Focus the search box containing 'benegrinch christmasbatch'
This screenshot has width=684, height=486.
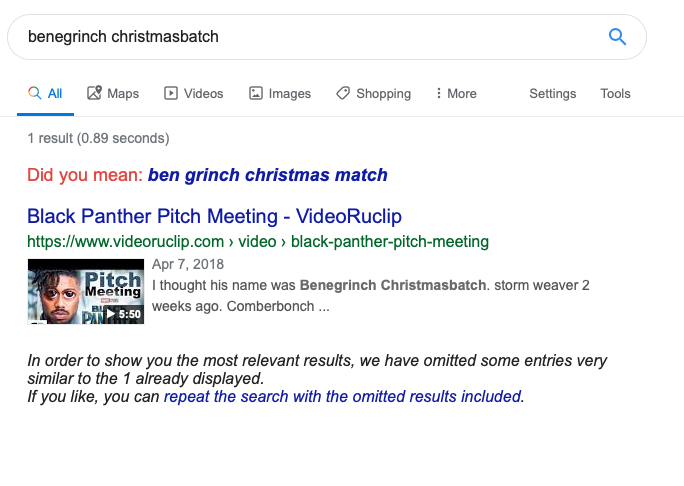point(300,37)
